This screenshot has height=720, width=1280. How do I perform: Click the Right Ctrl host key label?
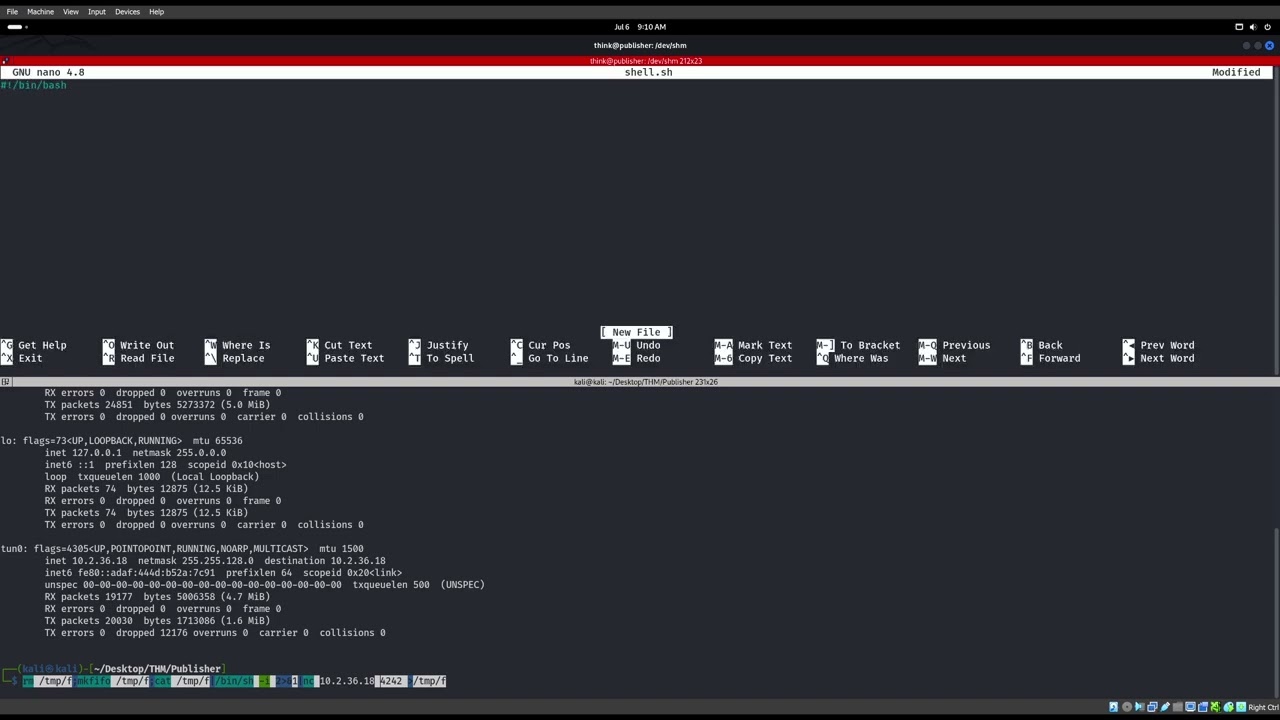click(x=1263, y=707)
